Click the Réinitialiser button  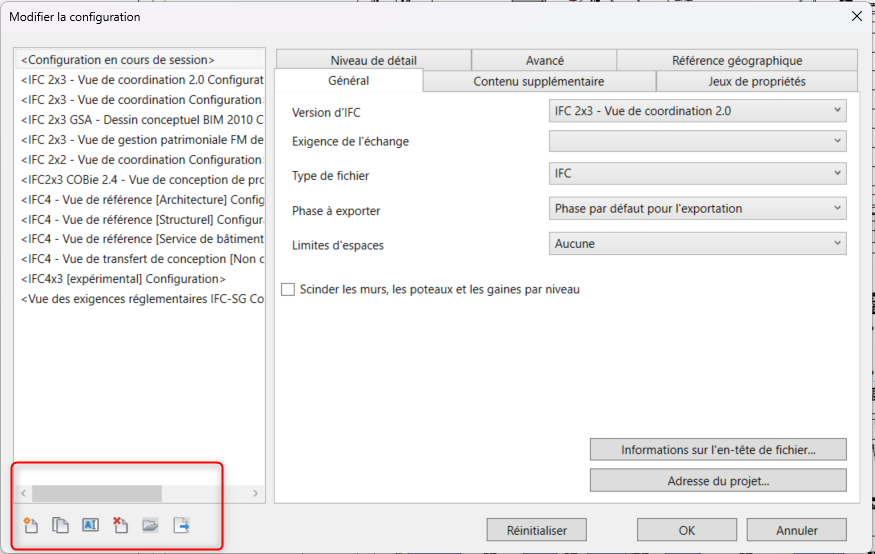pyautogui.click(x=536, y=530)
